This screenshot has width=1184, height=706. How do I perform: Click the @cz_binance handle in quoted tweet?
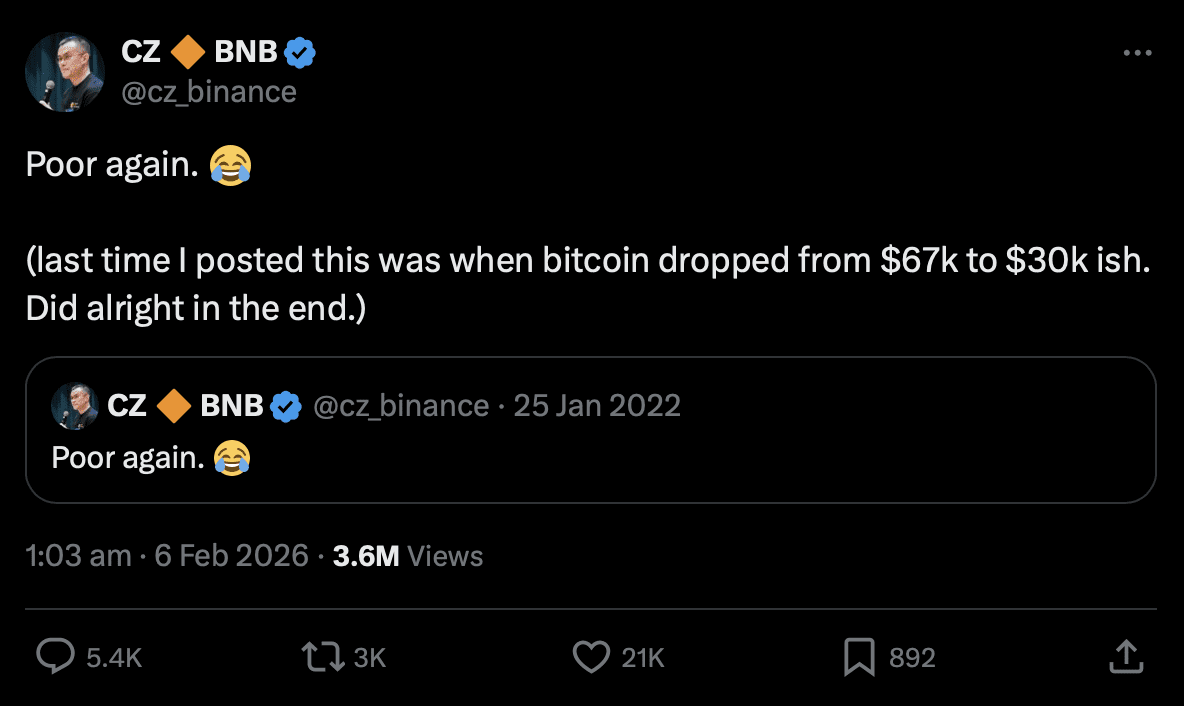[x=401, y=406]
